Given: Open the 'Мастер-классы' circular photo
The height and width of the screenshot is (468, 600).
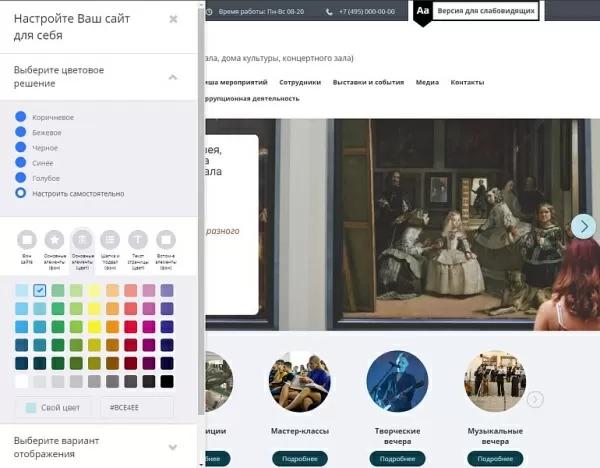Looking at the screenshot, I should 300,382.
